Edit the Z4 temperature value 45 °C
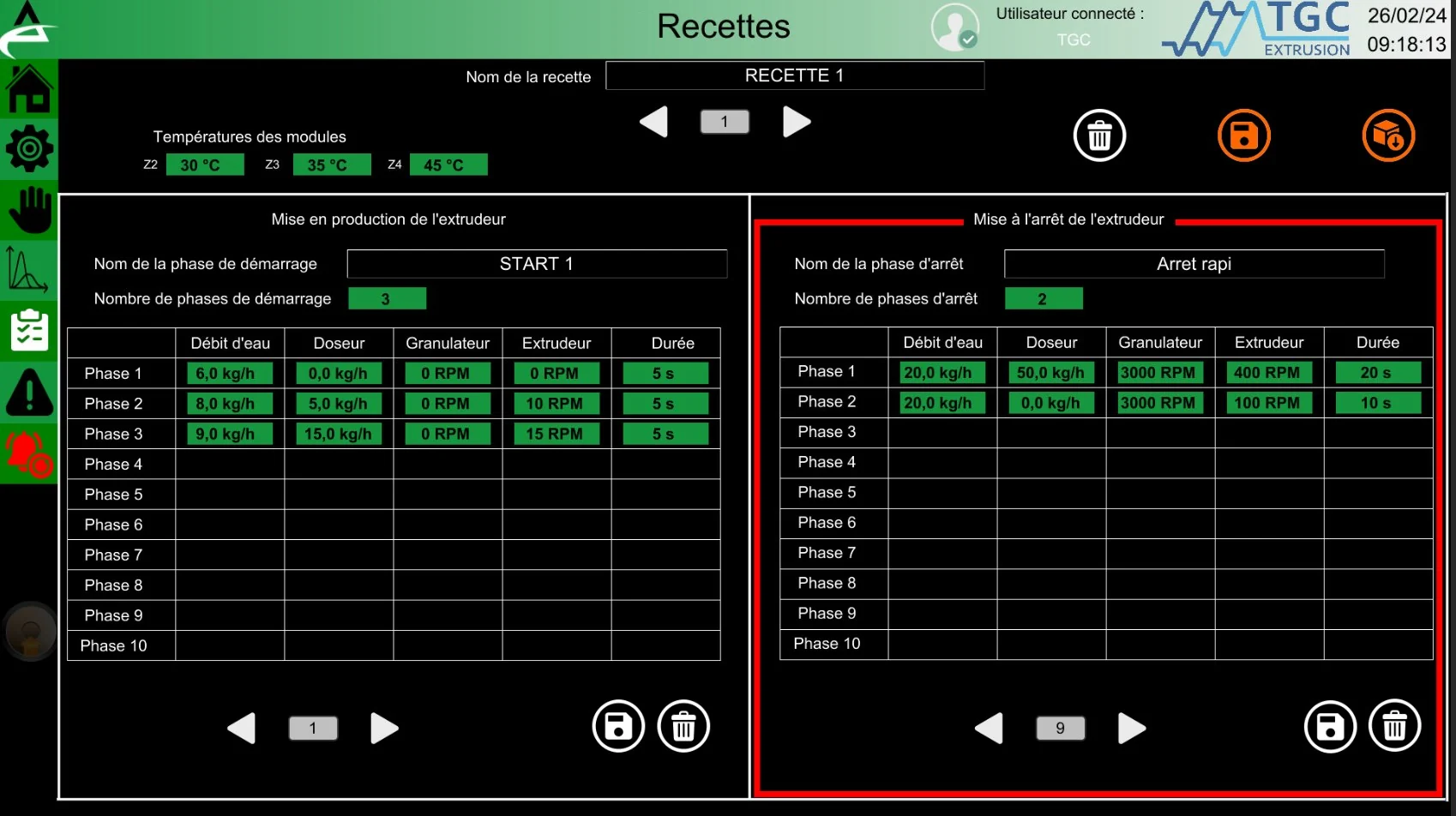The image size is (1456, 816). [x=448, y=165]
